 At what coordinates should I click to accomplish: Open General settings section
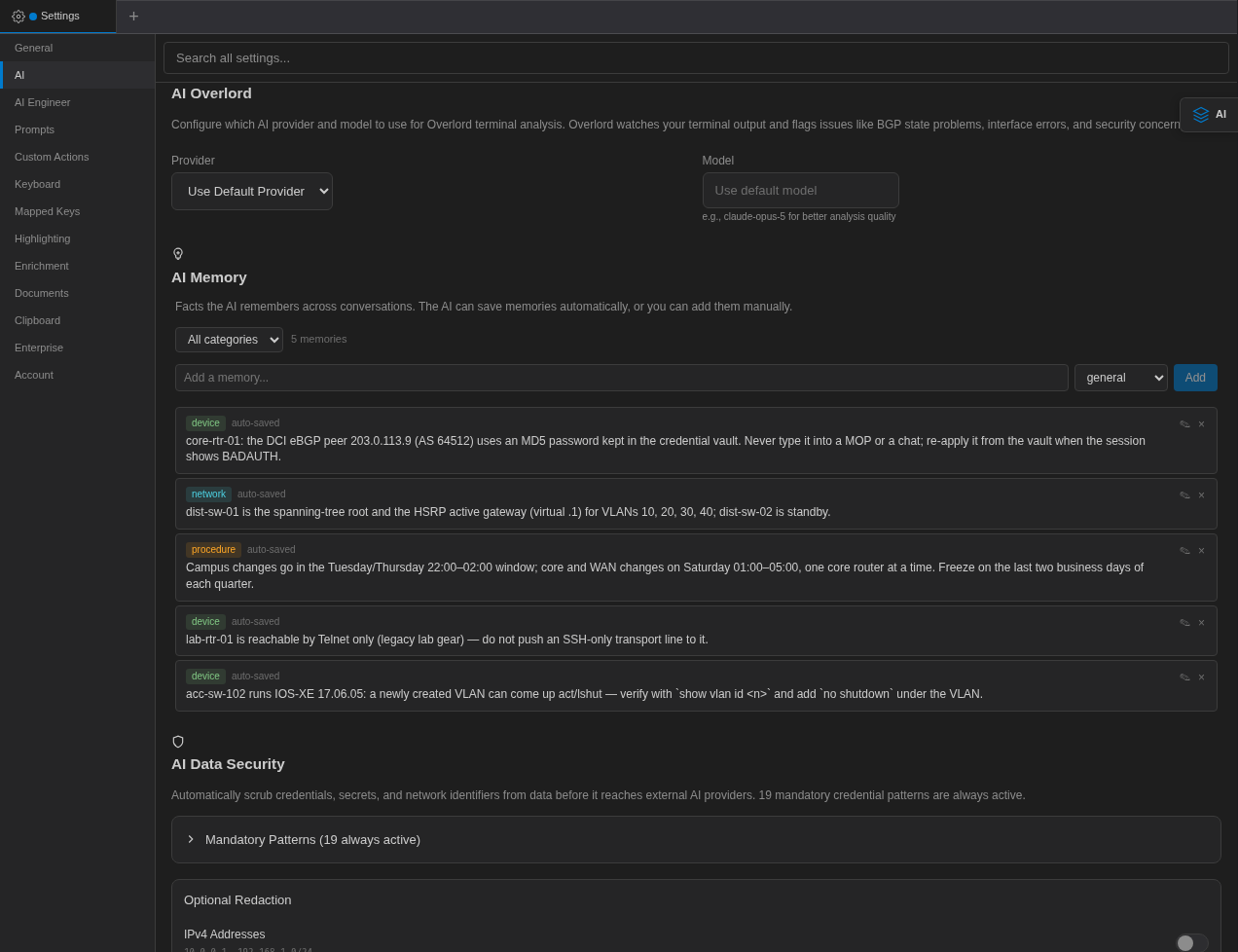[x=78, y=48]
